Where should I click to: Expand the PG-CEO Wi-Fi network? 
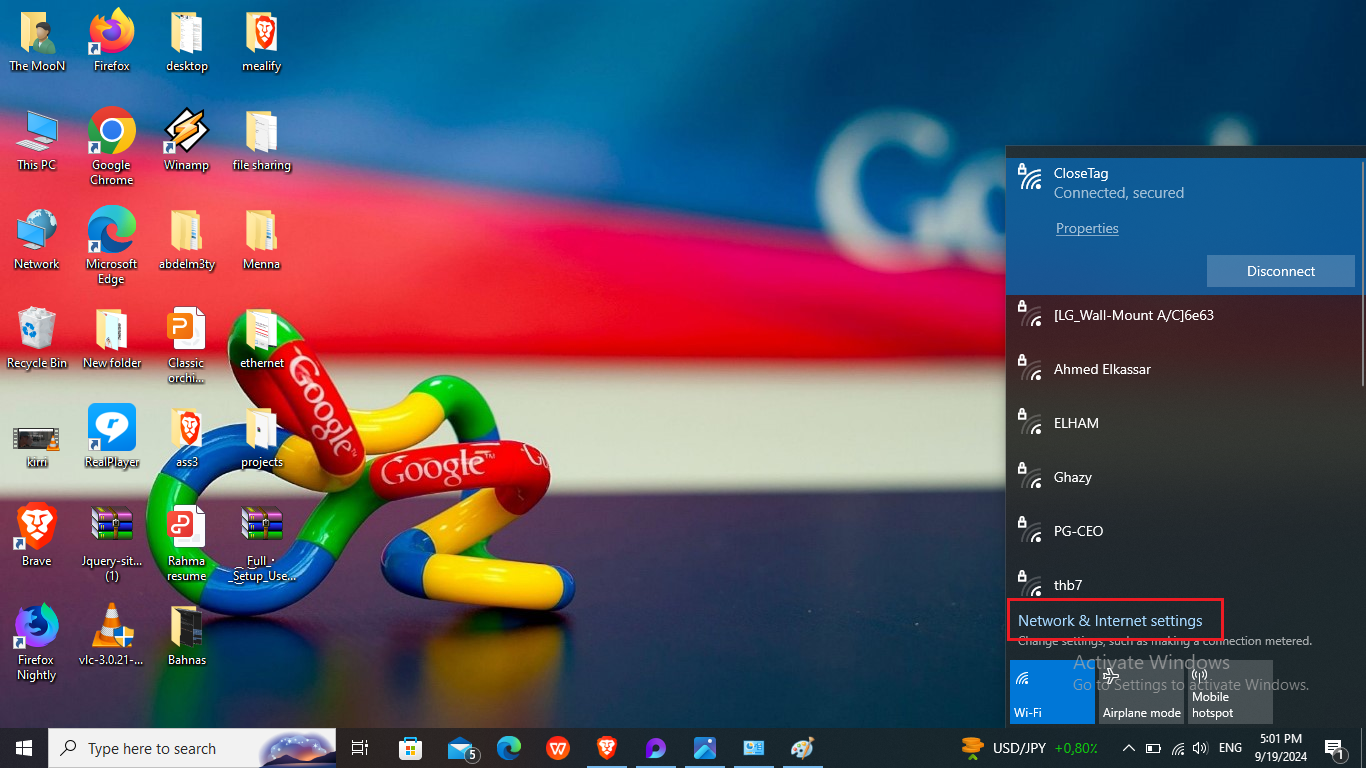coord(1184,531)
